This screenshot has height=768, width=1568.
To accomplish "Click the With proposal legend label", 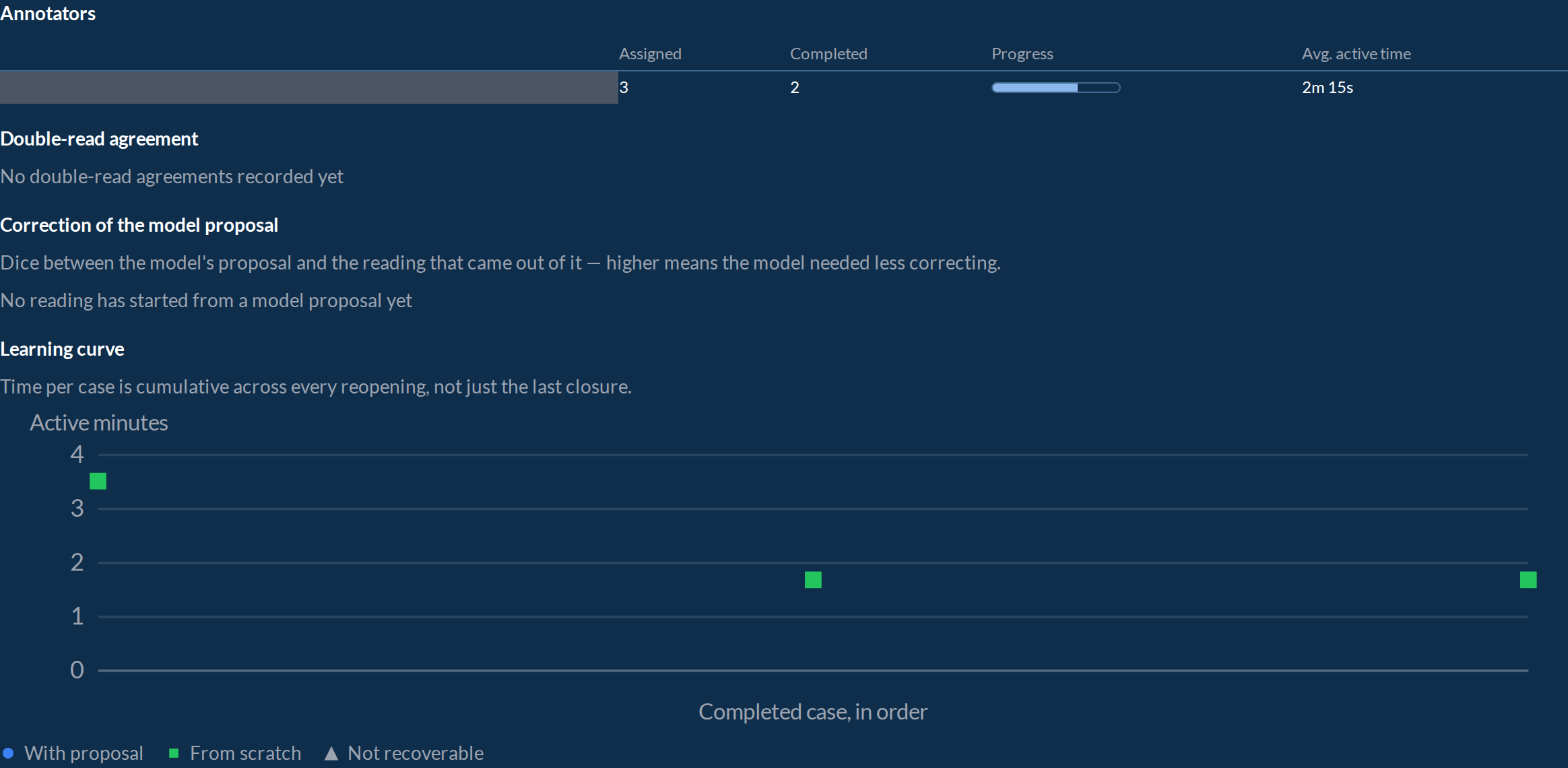I will coord(84,753).
